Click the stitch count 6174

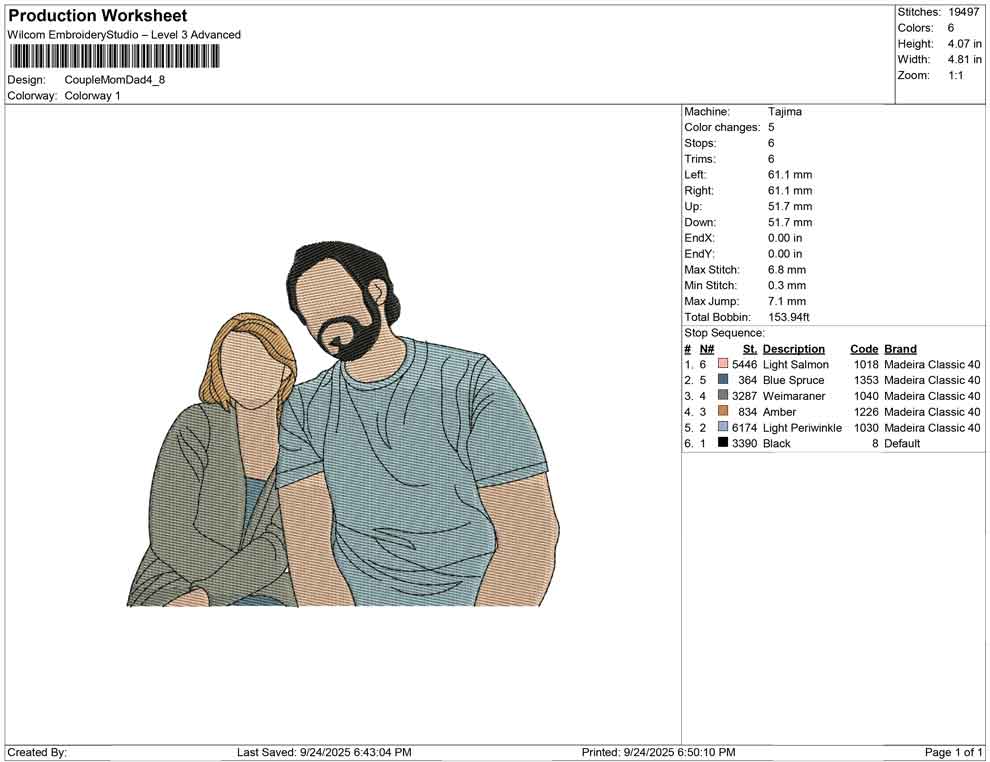(x=744, y=427)
